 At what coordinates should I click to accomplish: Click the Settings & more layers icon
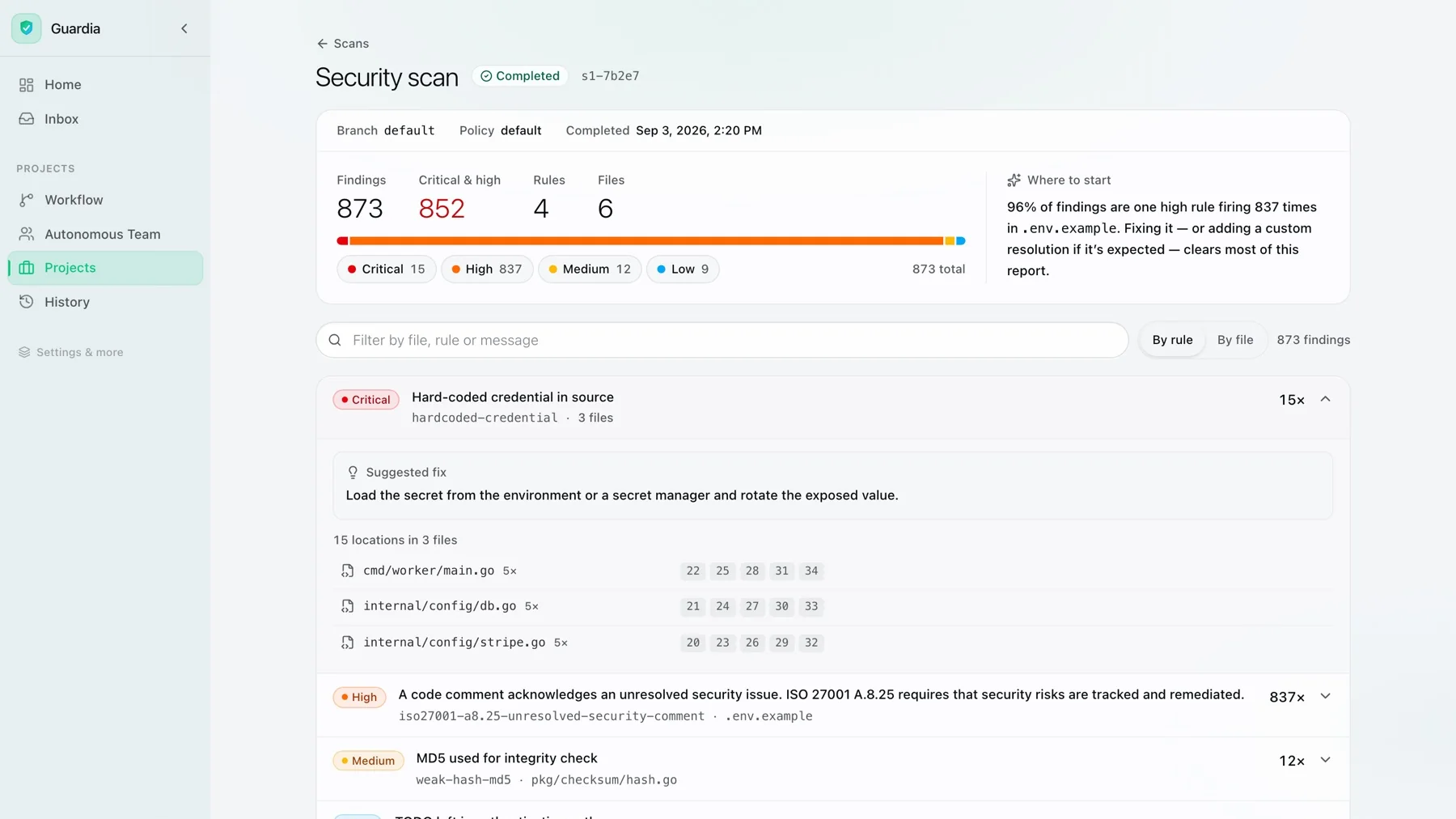(x=24, y=352)
